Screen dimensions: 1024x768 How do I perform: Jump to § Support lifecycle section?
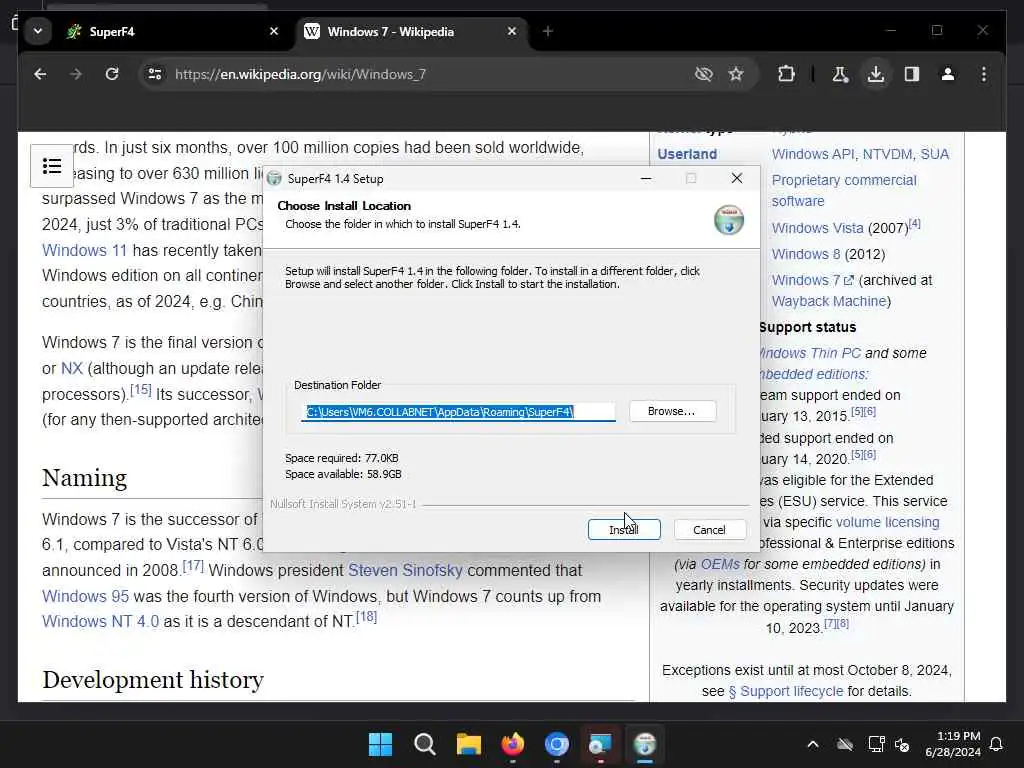786,691
